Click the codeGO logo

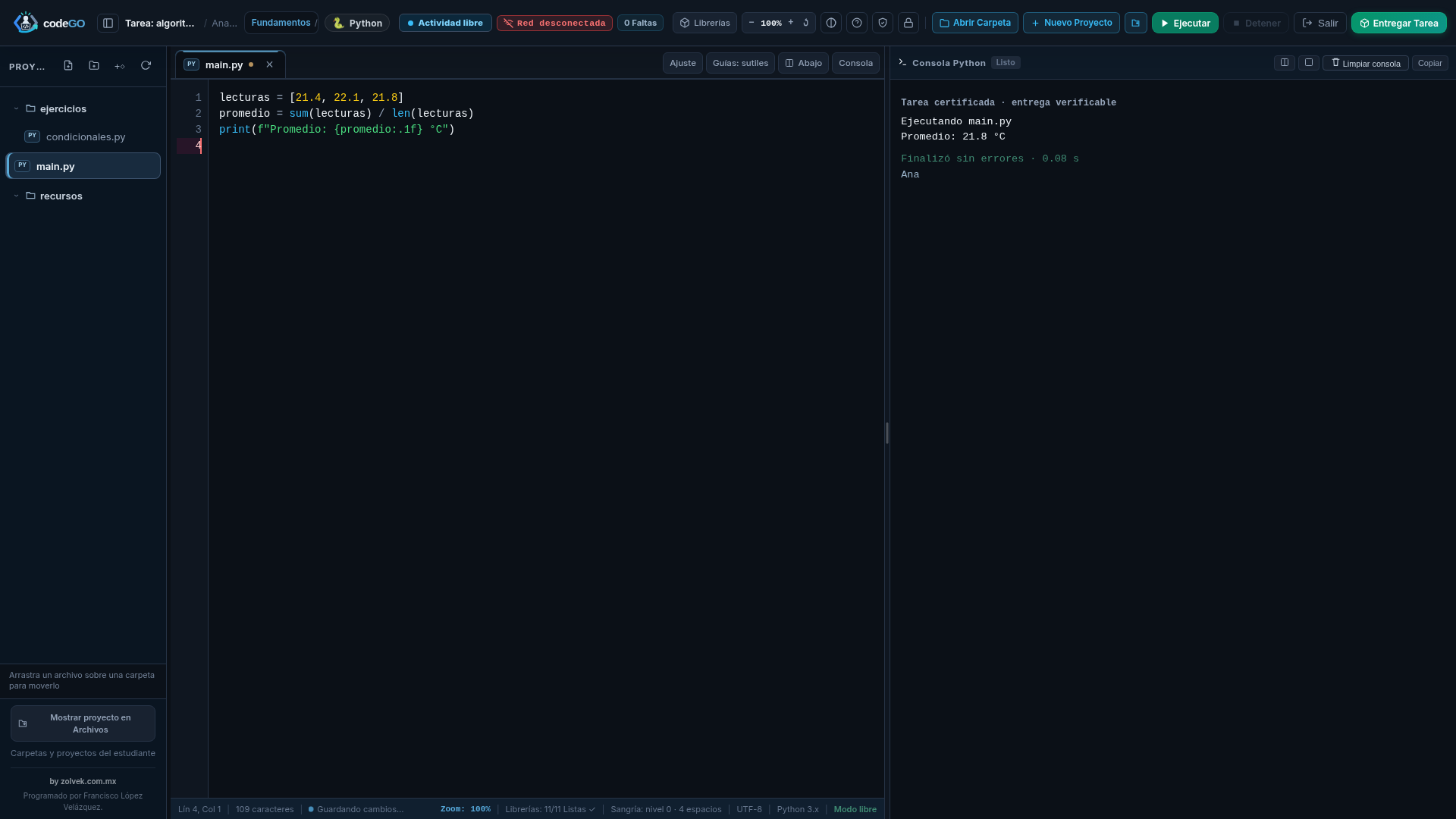[x=49, y=23]
